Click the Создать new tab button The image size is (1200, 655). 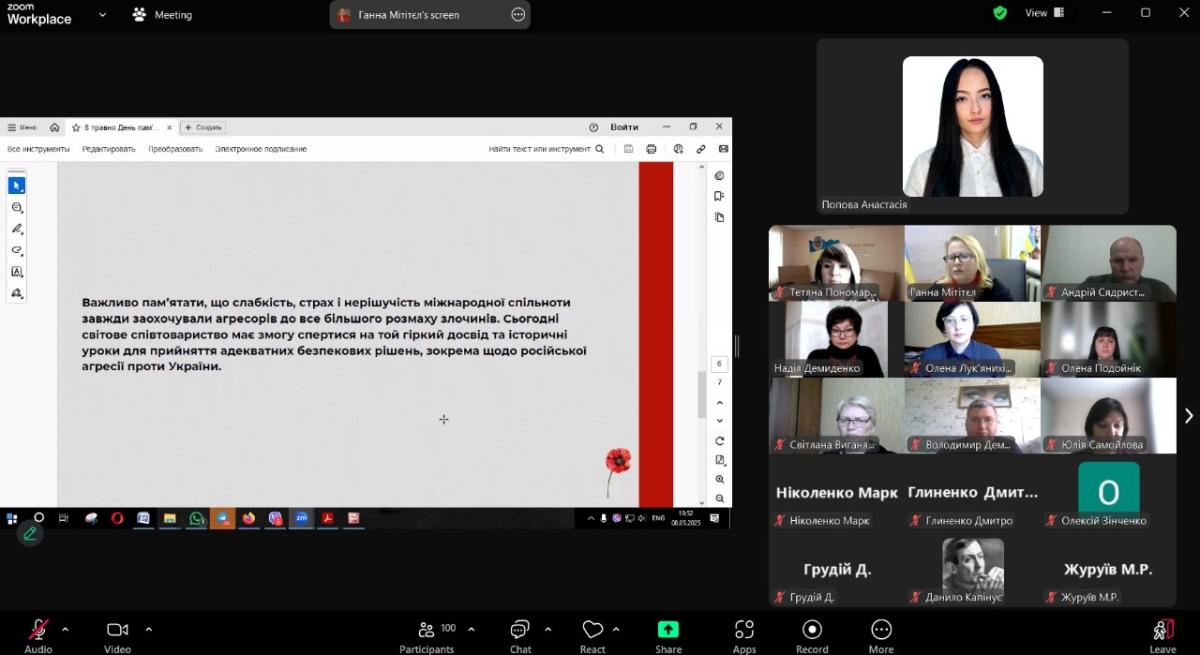pyautogui.click(x=203, y=127)
